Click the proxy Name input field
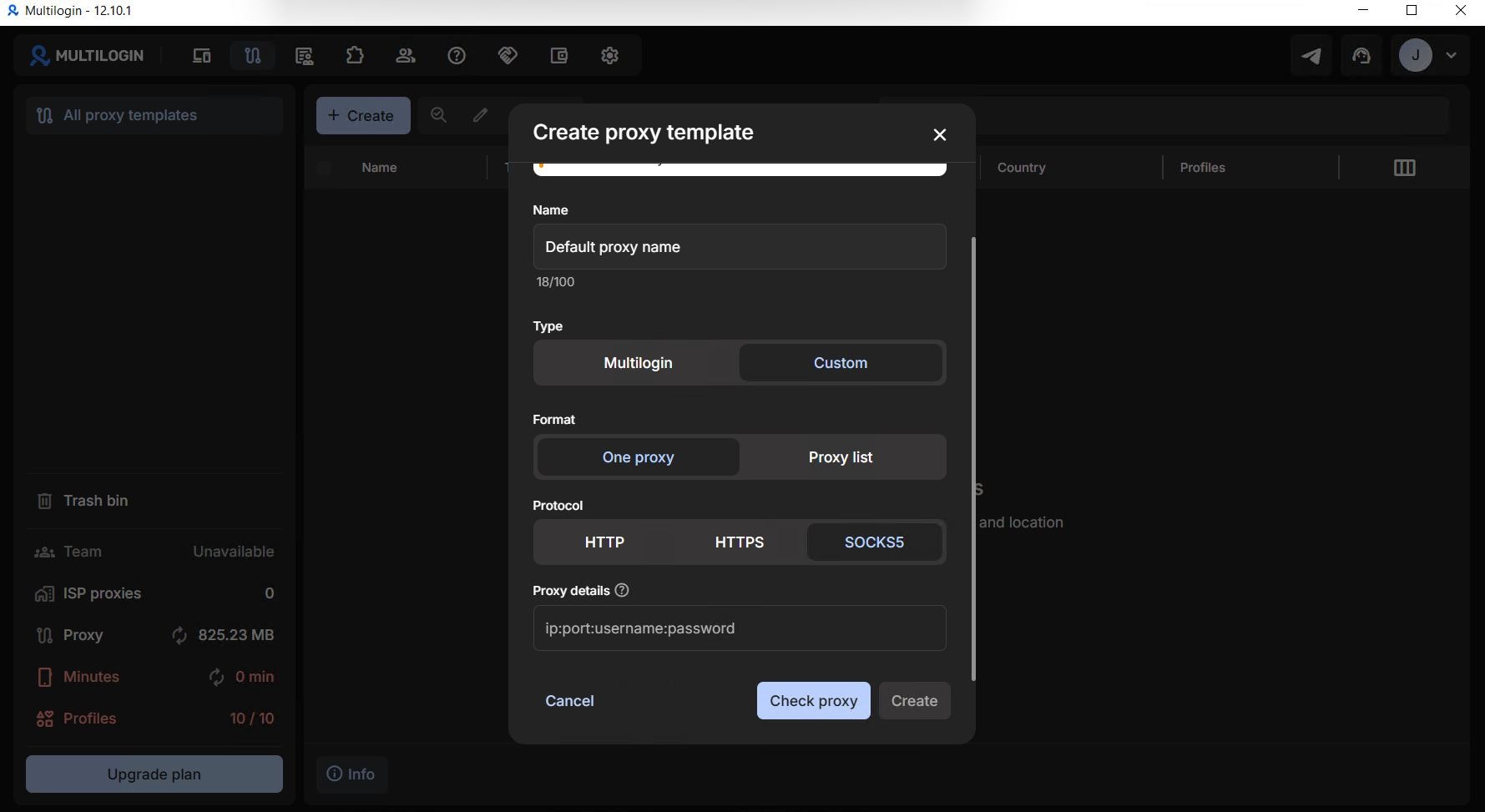 pos(740,247)
